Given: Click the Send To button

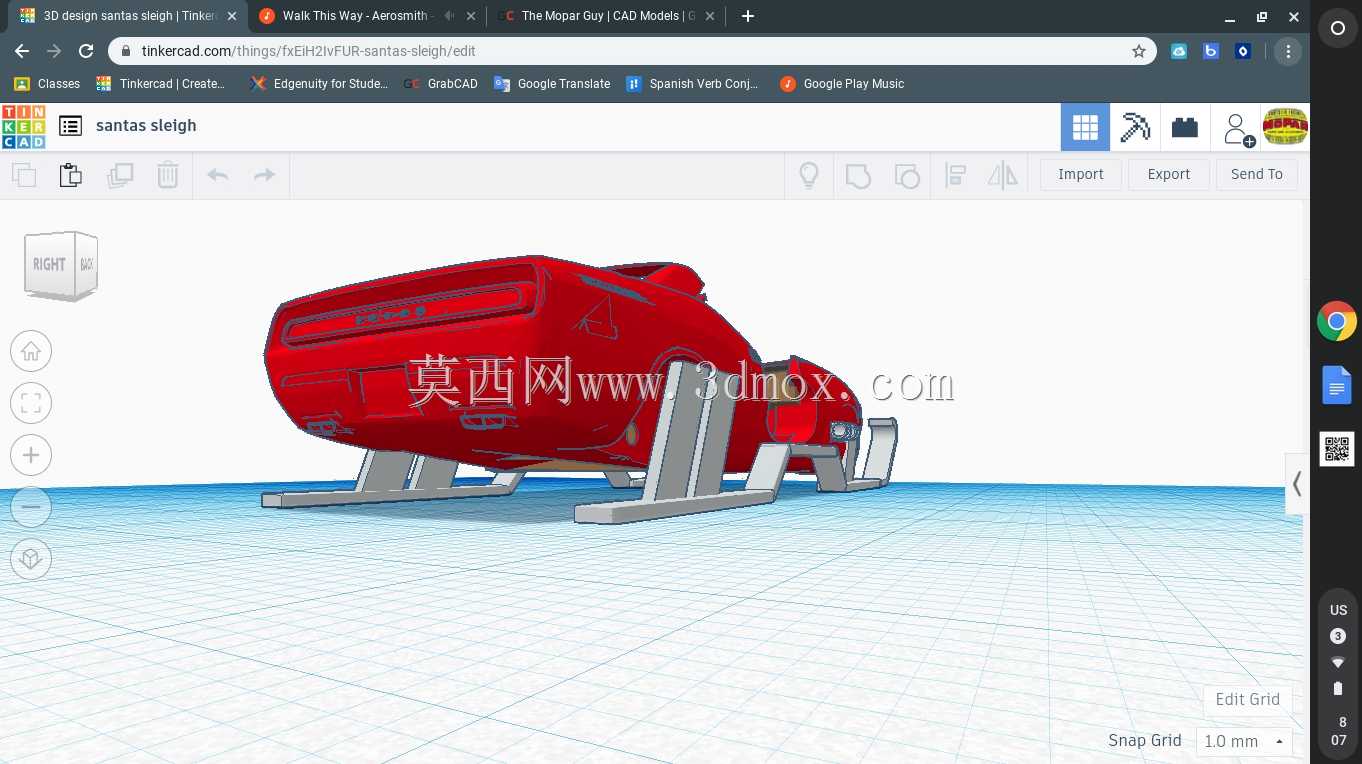Looking at the screenshot, I should point(1257,174).
